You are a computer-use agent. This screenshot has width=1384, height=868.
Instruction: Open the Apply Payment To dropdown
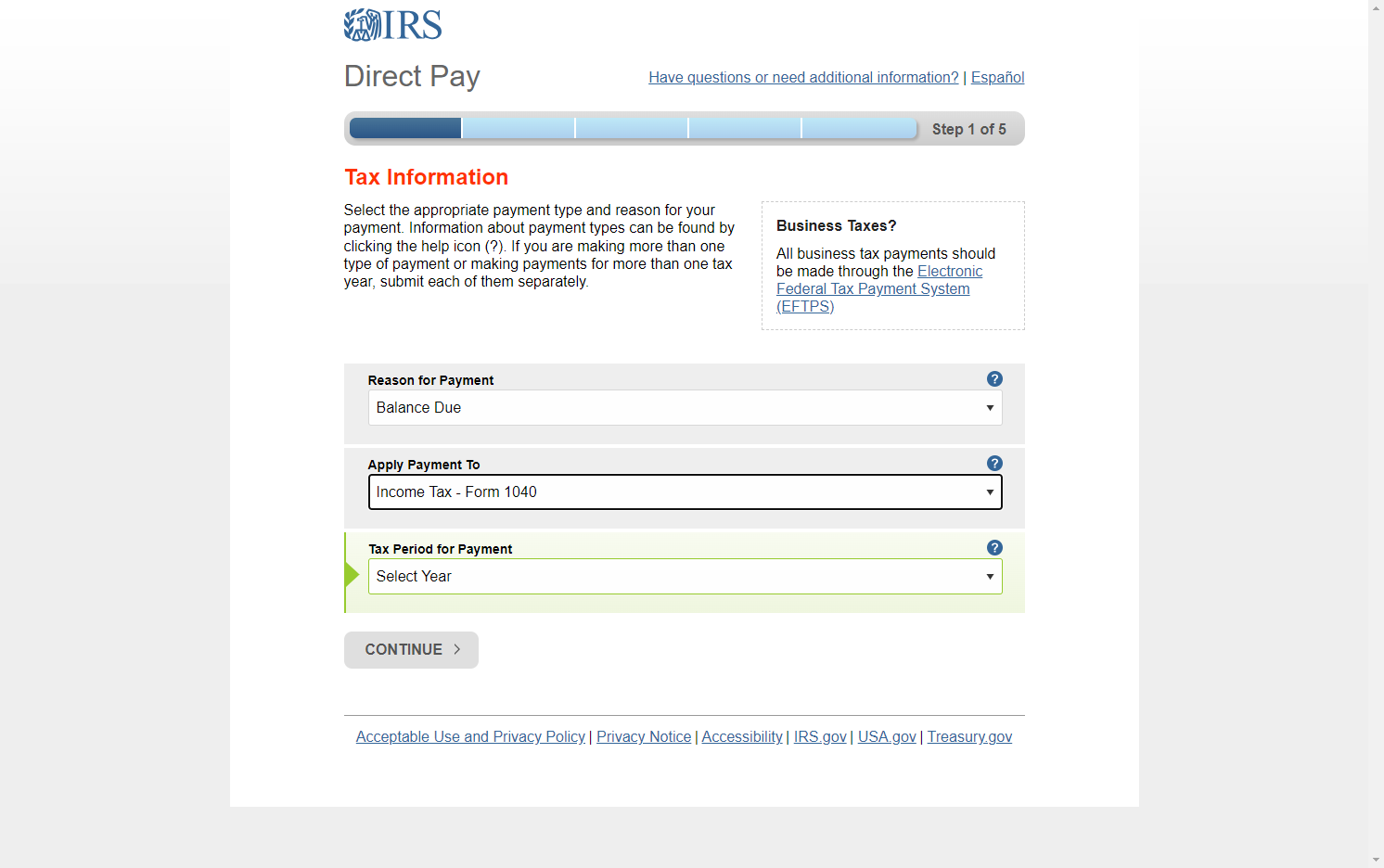click(685, 492)
